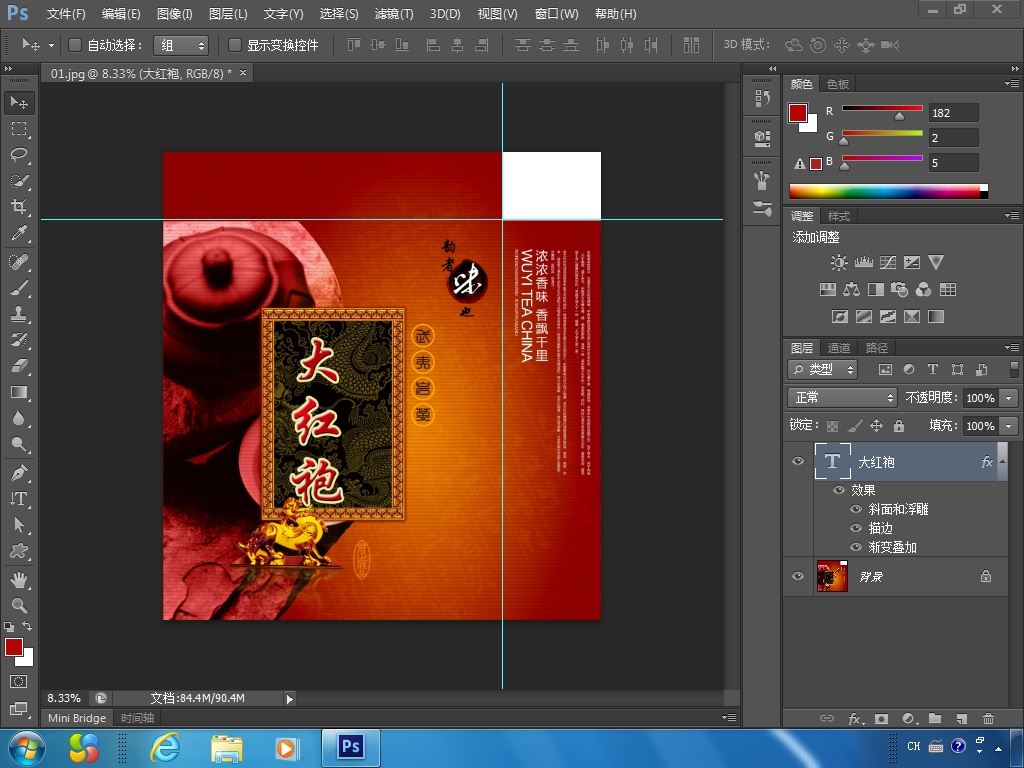Open the Mini Bridge panel tab
The image size is (1024, 768).
pyautogui.click(x=77, y=718)
